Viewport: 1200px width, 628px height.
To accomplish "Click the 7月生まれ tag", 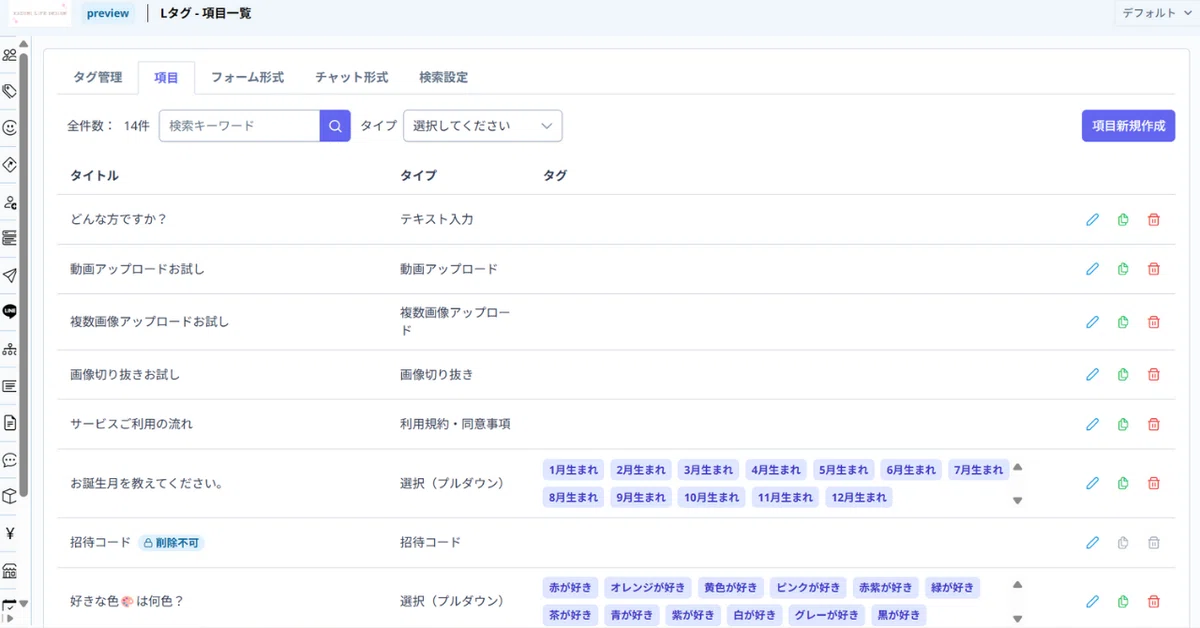I will tap(978, 470).
